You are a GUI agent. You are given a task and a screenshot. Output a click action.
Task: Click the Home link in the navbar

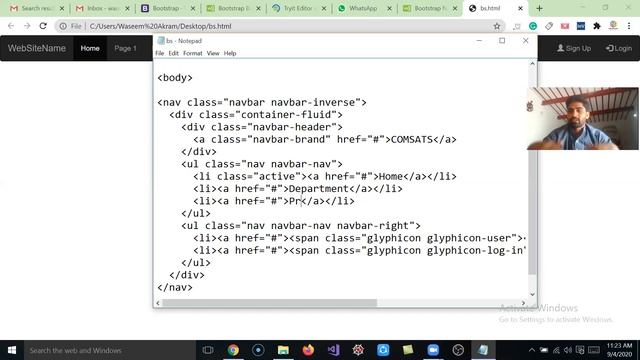pyautogui.click(x=90, y=48)
